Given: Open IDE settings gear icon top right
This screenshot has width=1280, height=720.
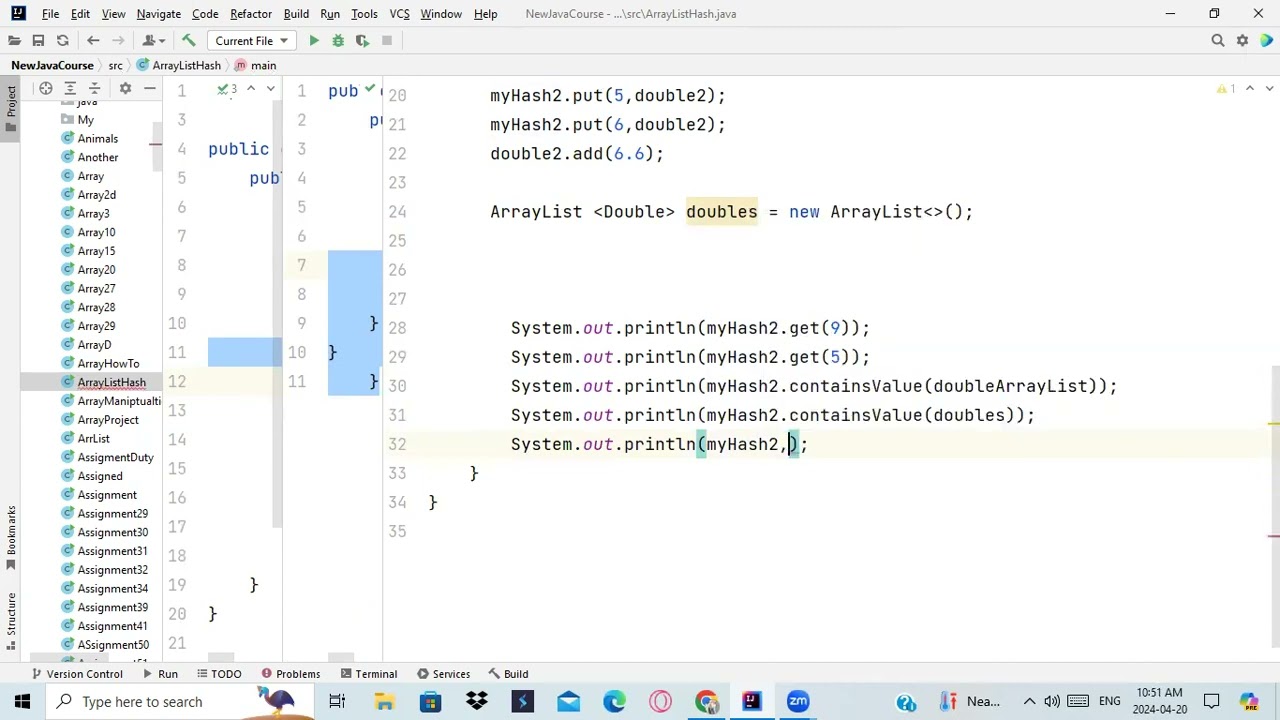Looking at the screenshot, I should coord(1242,41).
